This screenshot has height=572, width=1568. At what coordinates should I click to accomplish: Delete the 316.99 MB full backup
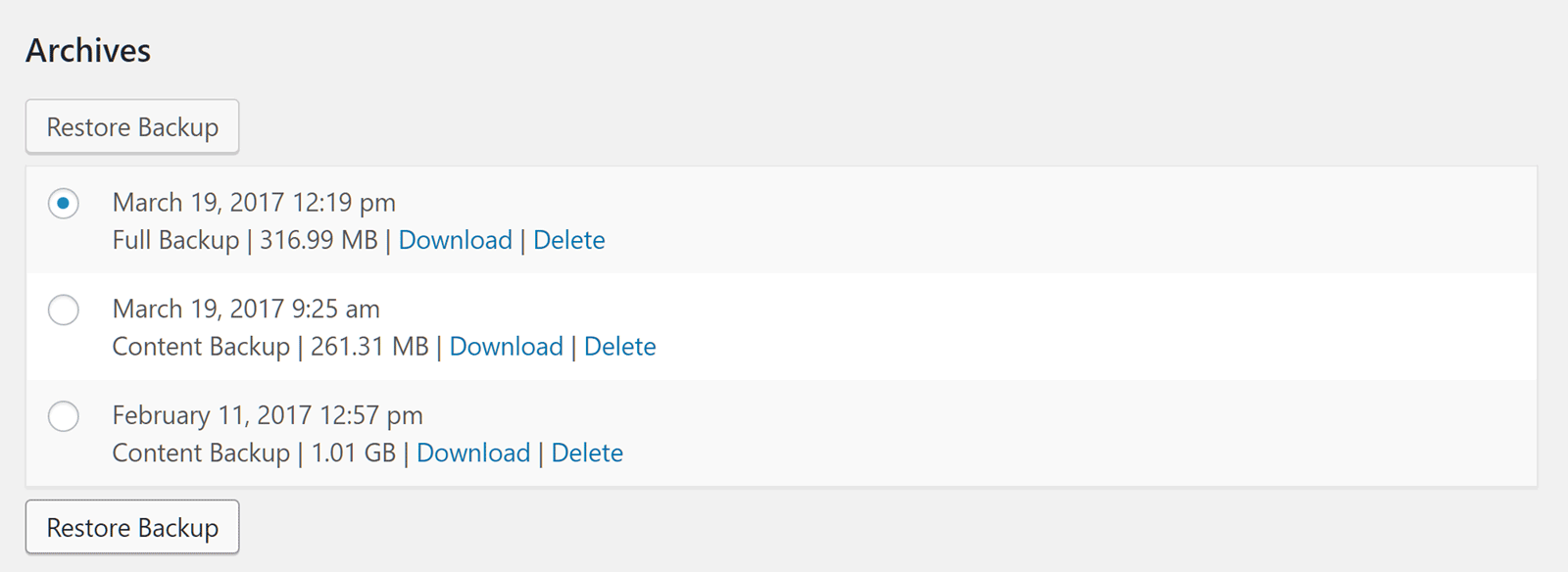[x=568, y=240]
